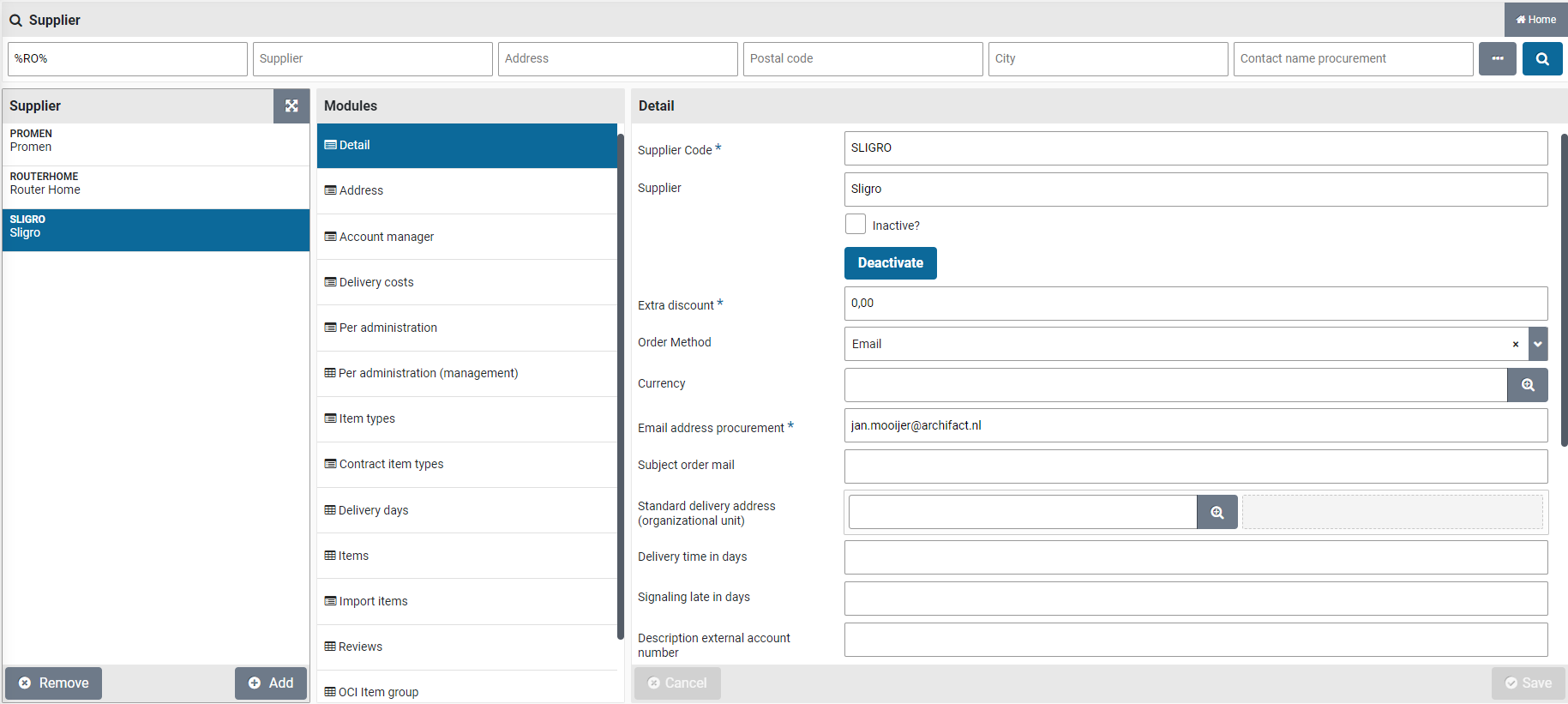Open the Contract item types module
Image resolution: width=1568 pixels, height=704 pixels.
tap(391, 464)
